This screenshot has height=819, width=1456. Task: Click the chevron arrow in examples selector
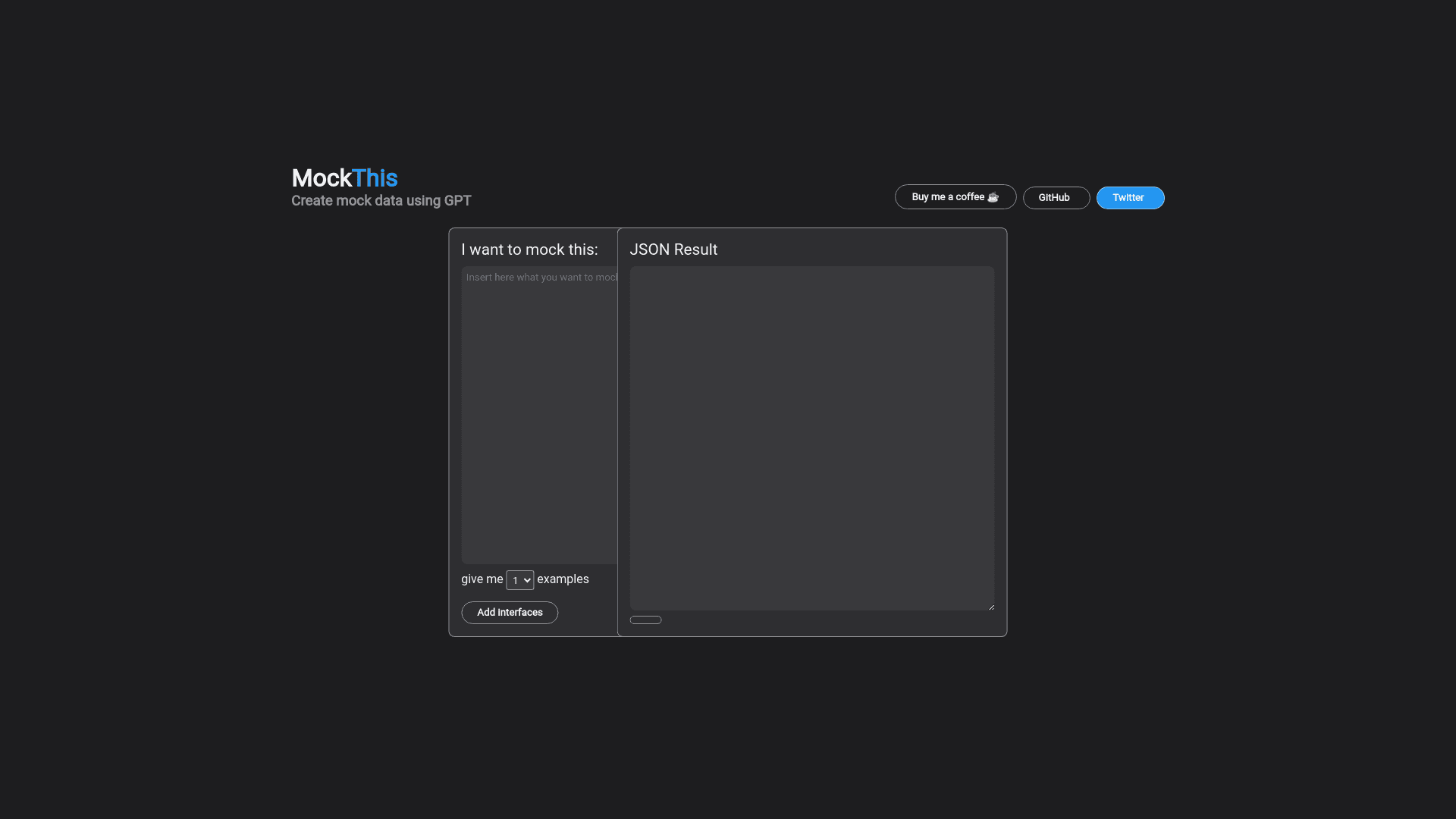point(528,580)
